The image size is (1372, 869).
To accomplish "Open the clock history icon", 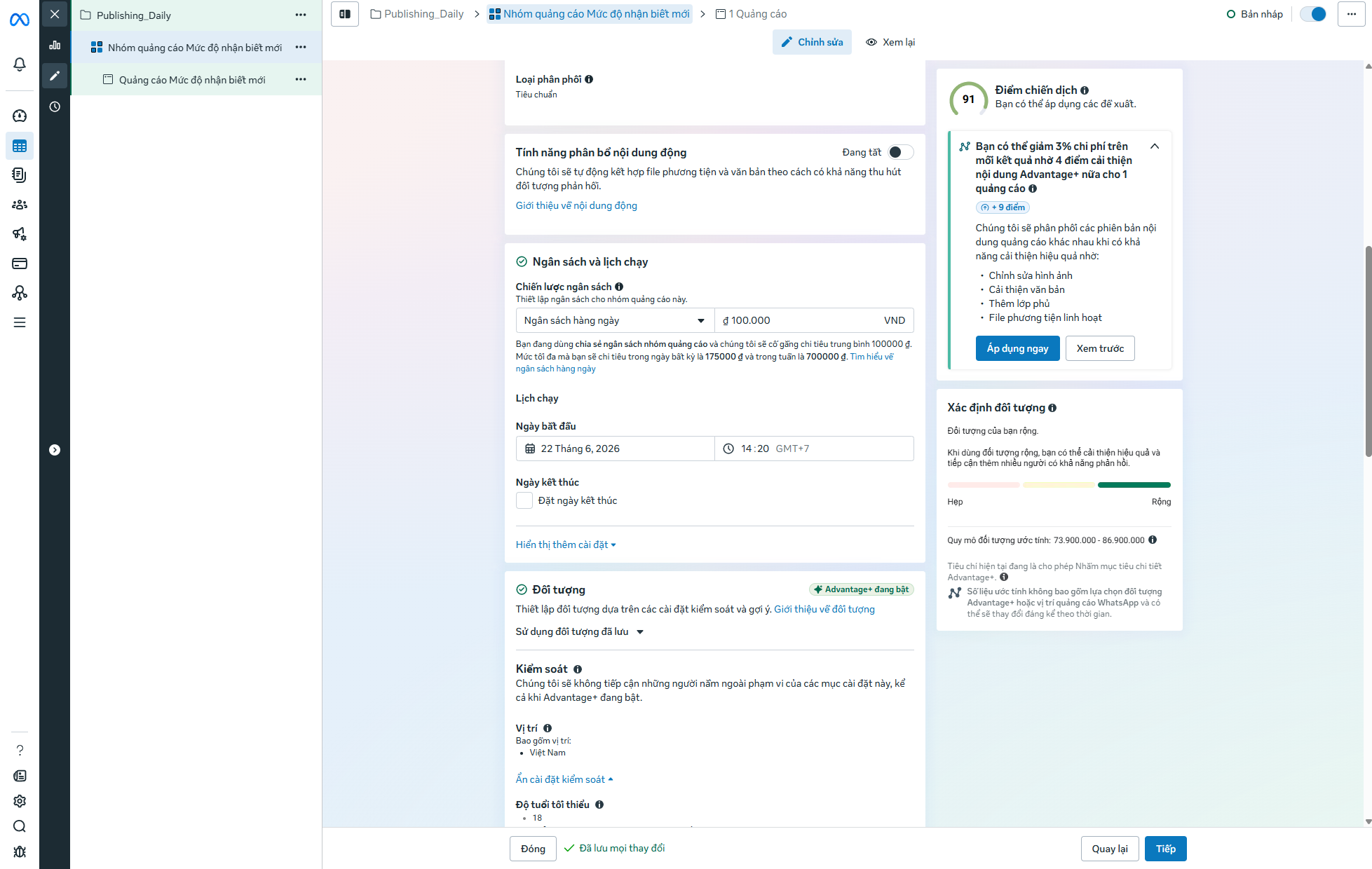I will pyautogui.click(x=55, y=107).
